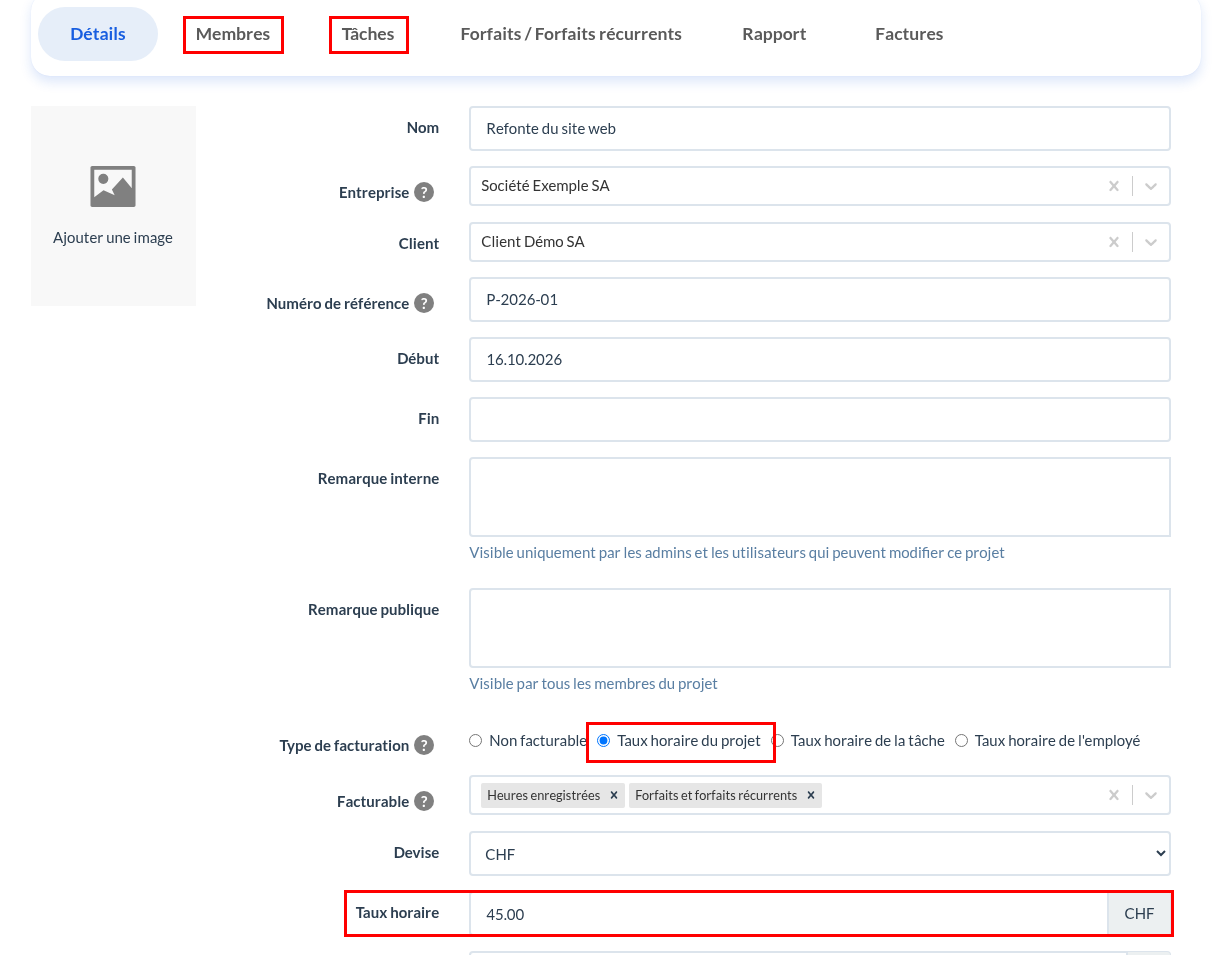Screen dimensions: 1215x955
Task: Open the Facturable dropdown arrow
Action: (1151, 795)
